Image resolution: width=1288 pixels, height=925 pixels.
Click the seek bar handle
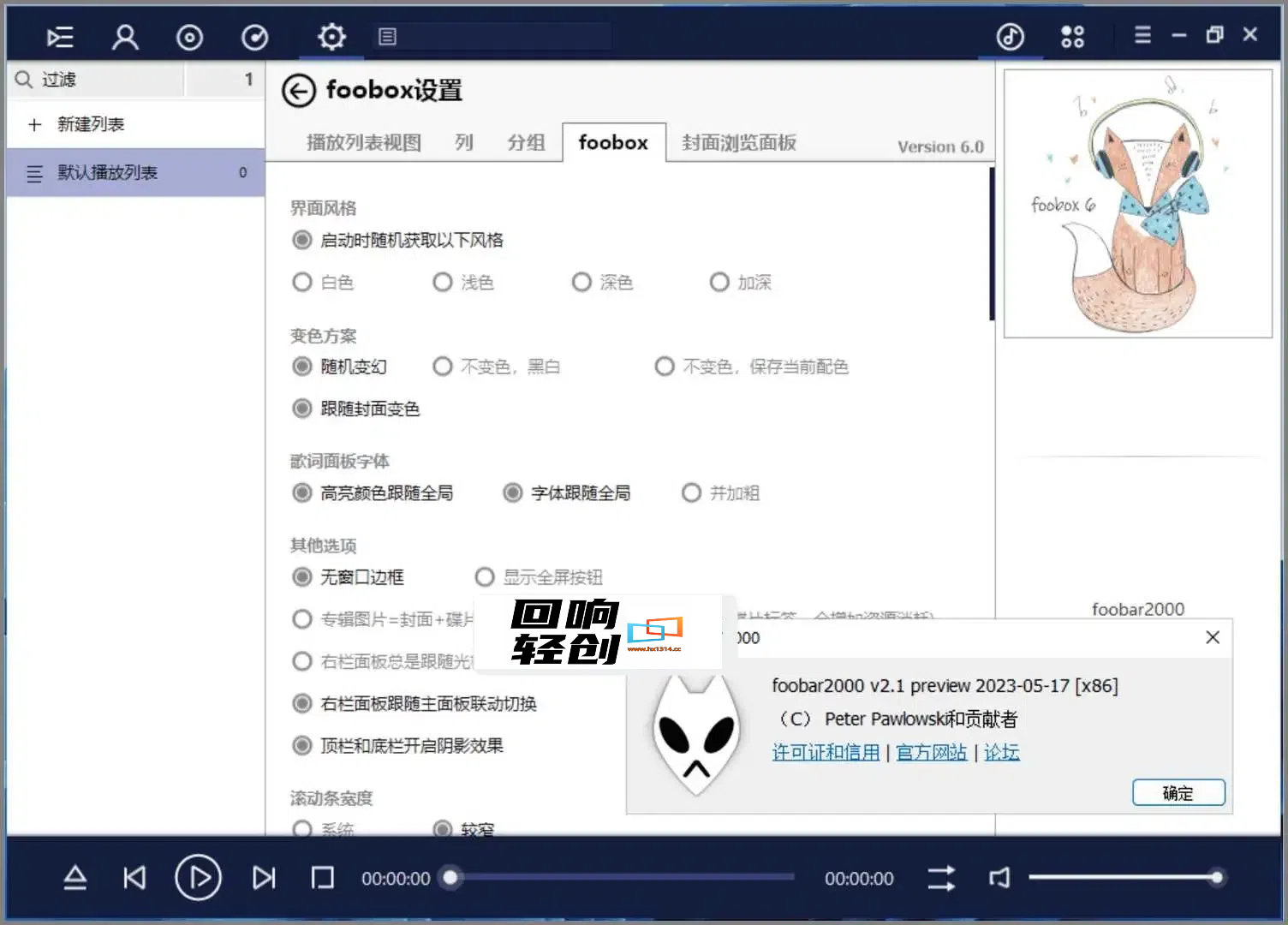click(x=450, y=877)
